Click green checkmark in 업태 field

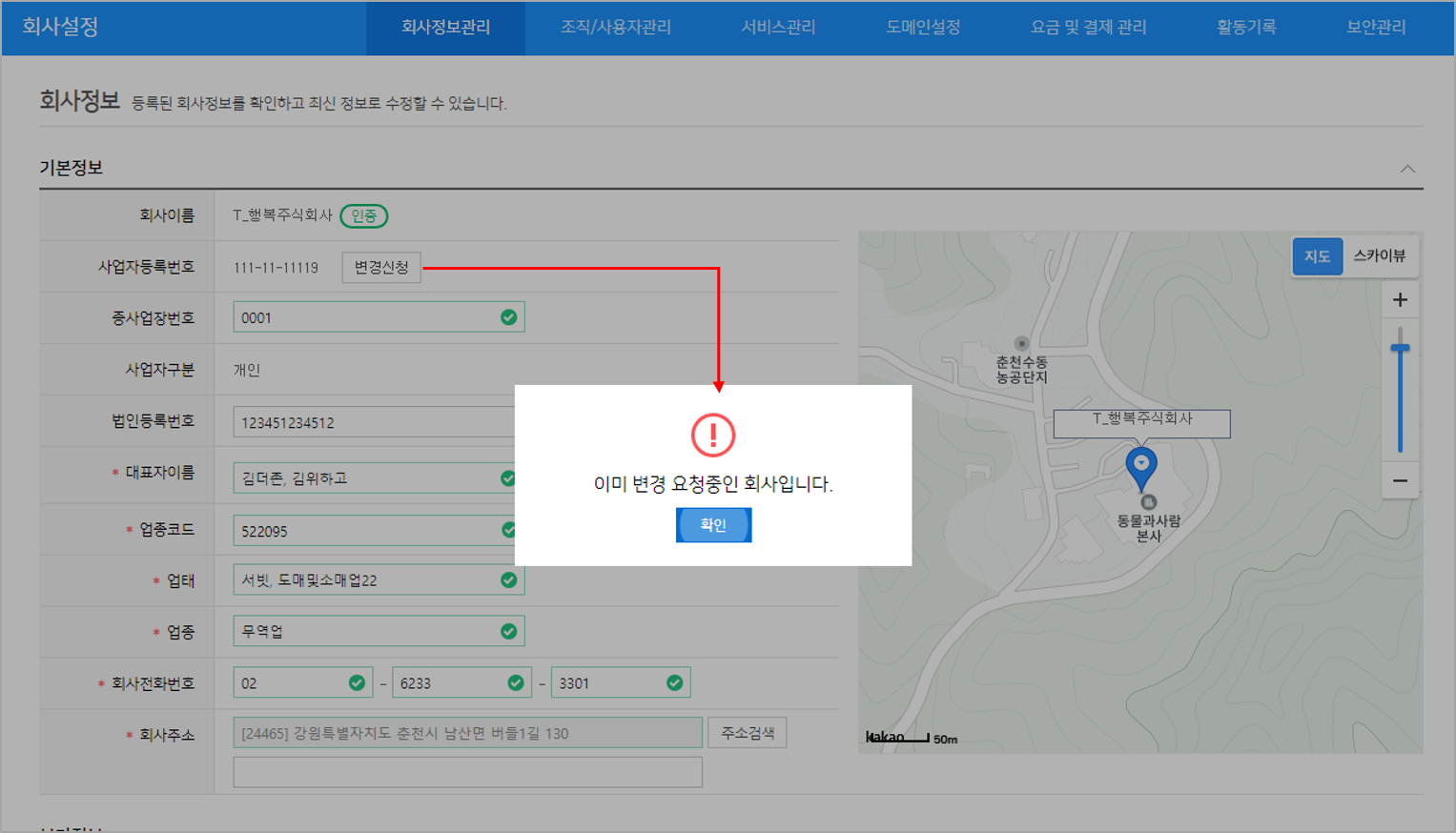(509, 579)
